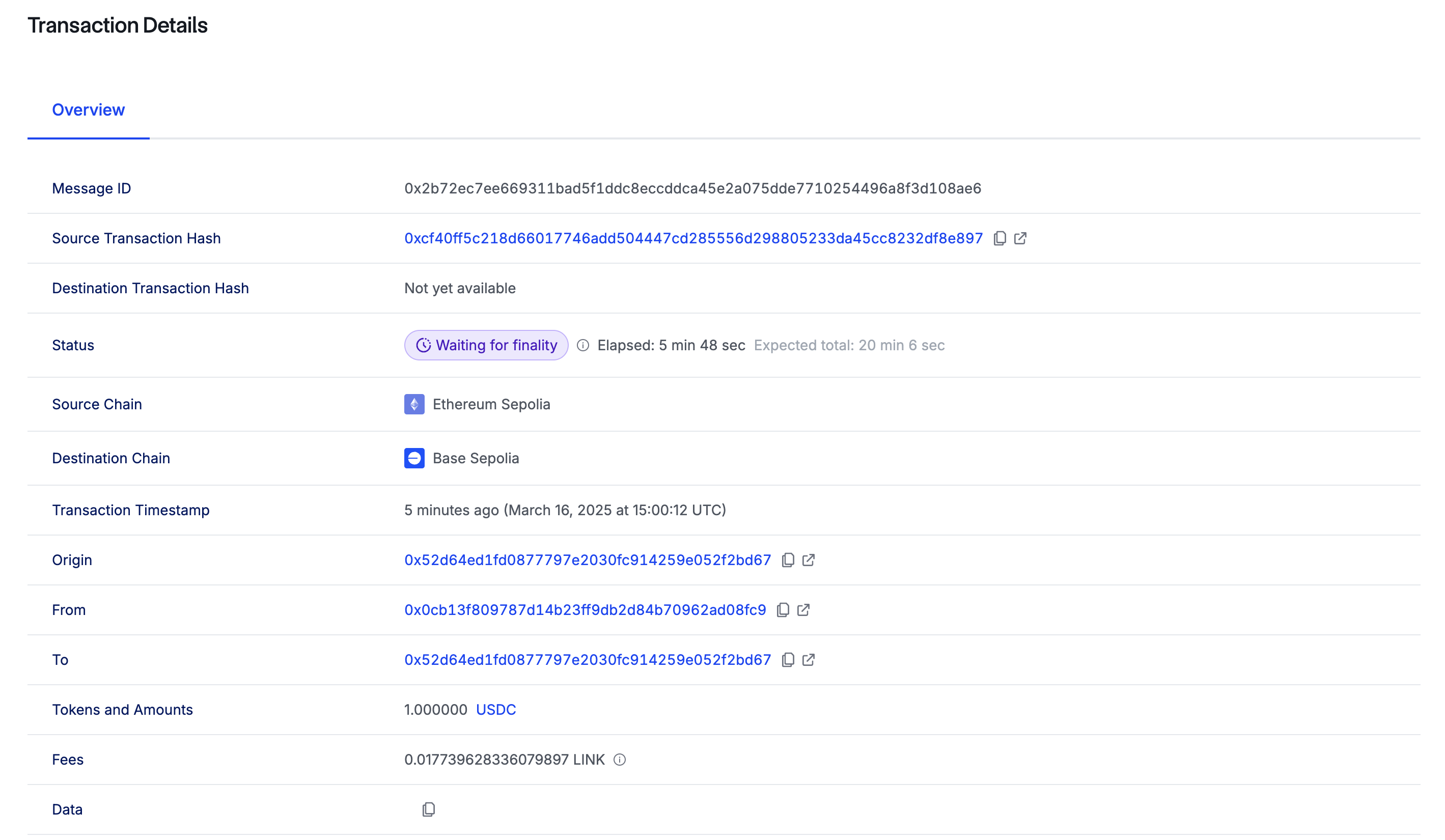Open the From address link
Image resolution: width=1445 pixels, height=840 pixels.
(585, 609)
